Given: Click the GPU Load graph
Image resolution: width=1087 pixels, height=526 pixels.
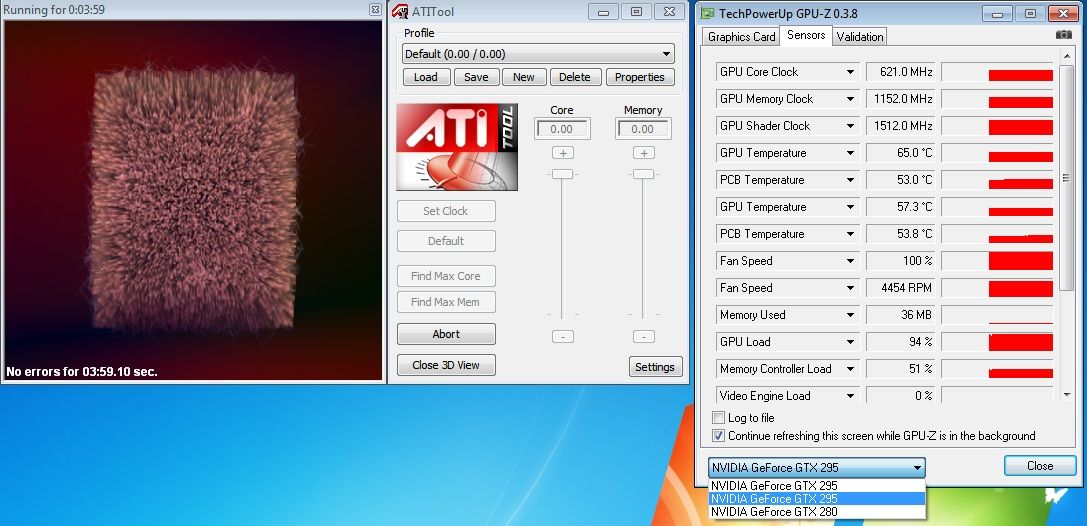Looking at the screenshot, I should click(997, 342).
